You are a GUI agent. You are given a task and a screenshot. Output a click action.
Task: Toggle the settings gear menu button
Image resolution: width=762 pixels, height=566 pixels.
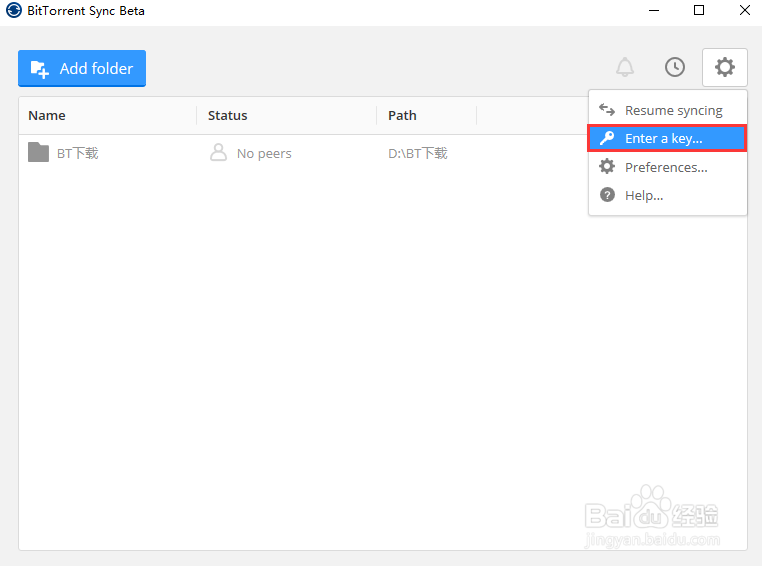pos(725,67)
